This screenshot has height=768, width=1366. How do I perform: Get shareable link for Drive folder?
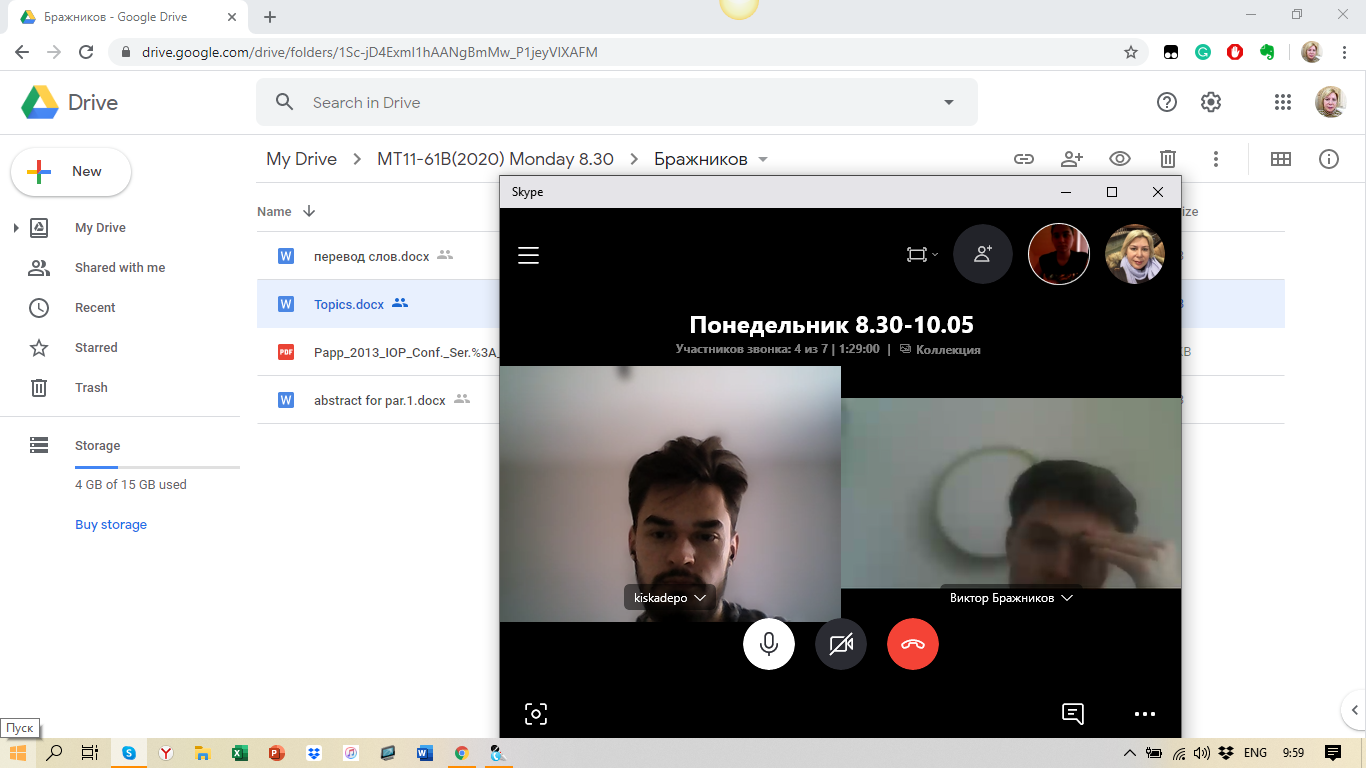[1023, 159]
